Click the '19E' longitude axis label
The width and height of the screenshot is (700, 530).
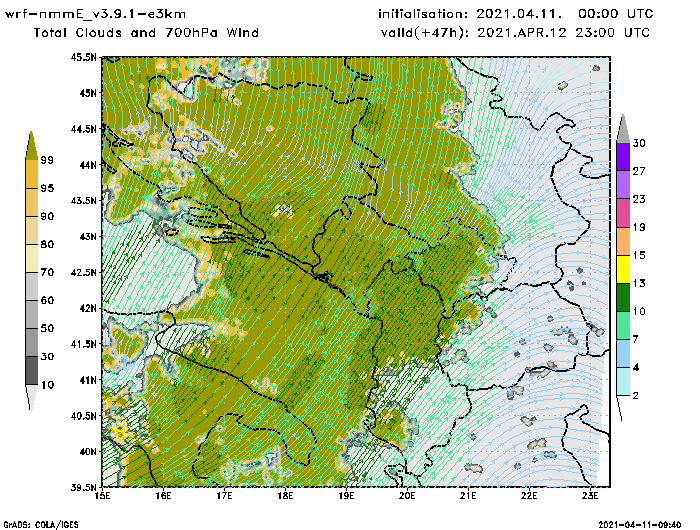point(346,496)
